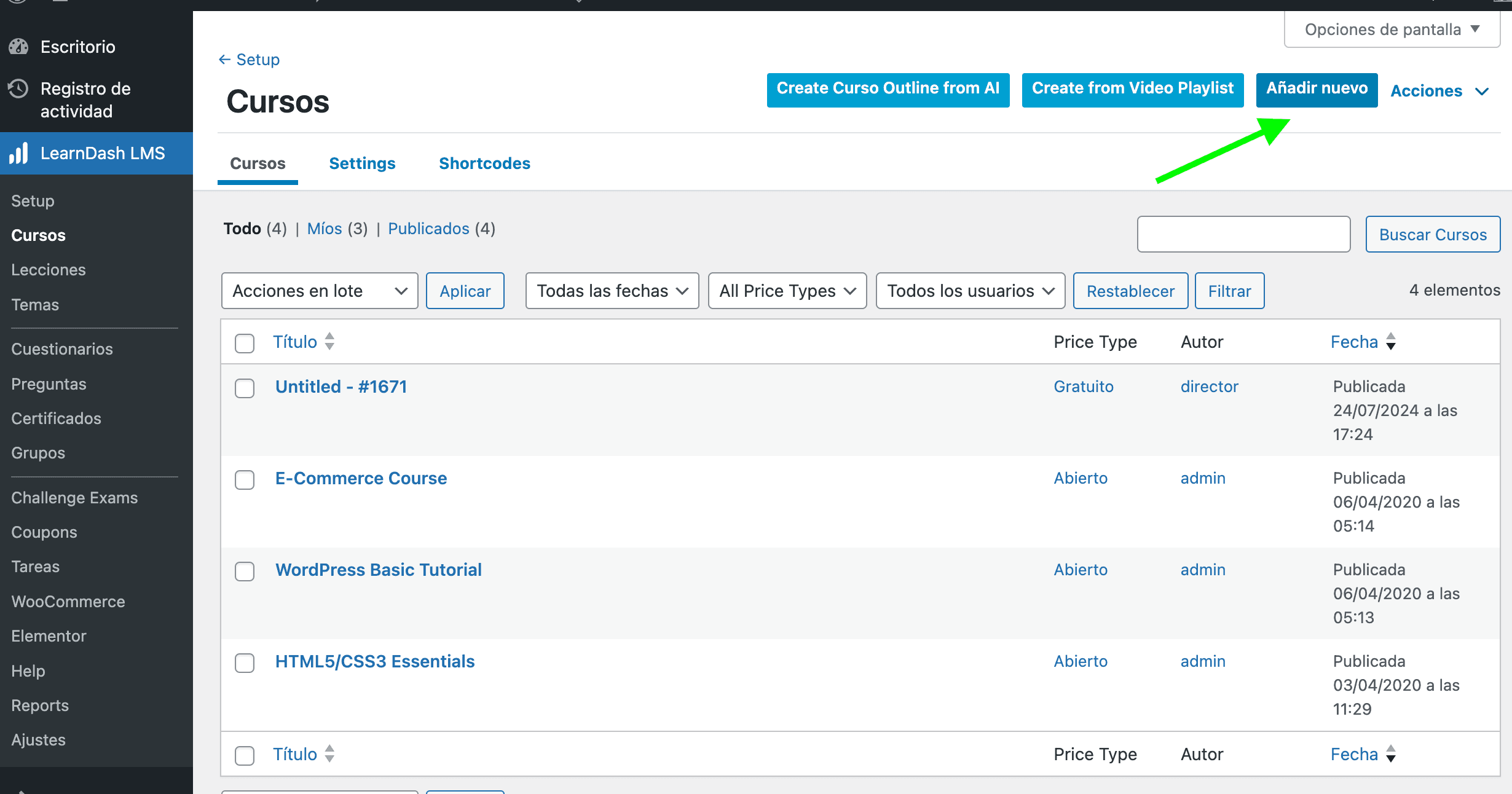Click the LearnDash LMS bar chart icon
The width and height of the screenshot is (1512, 794).
19,153
